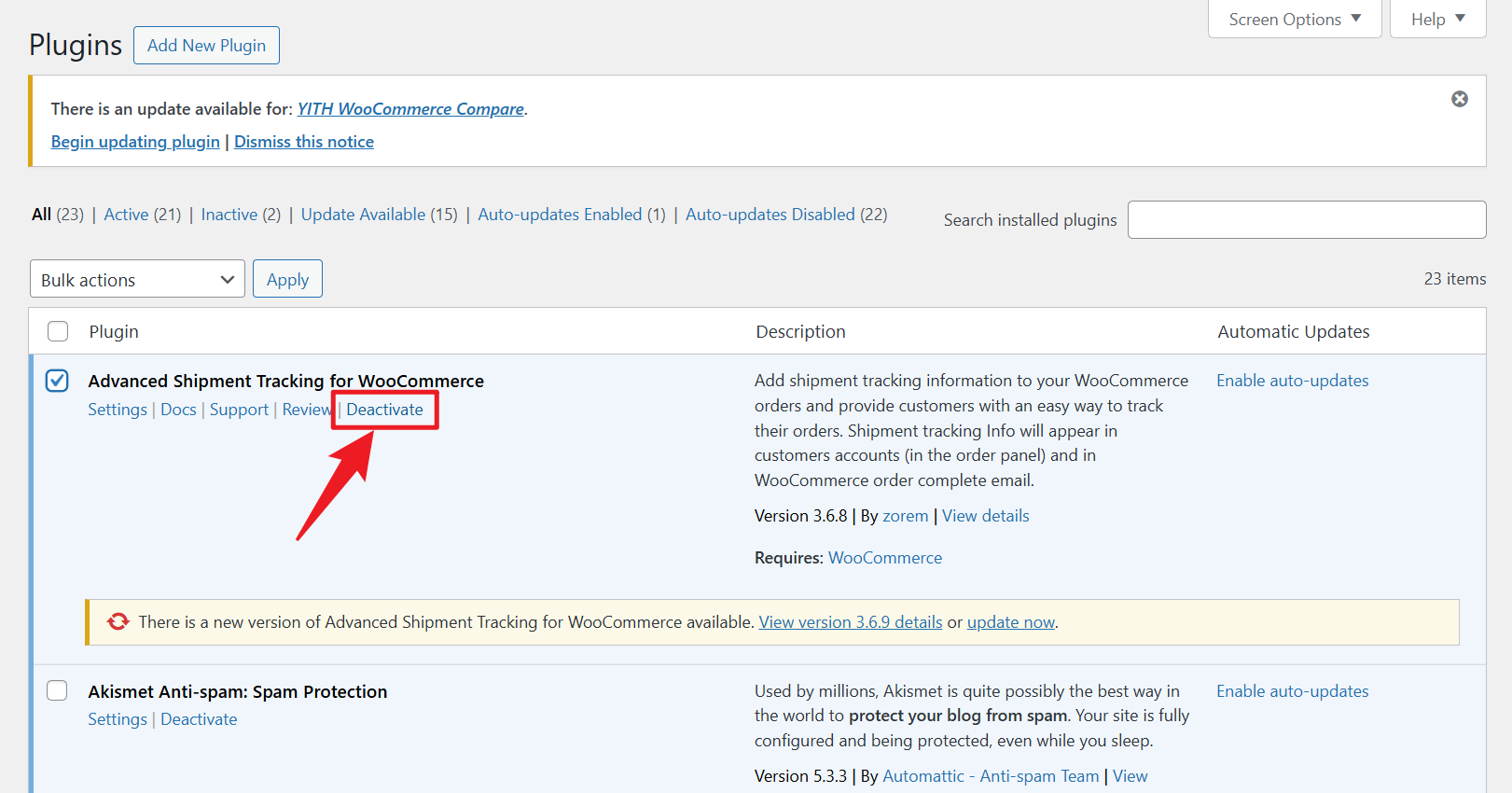Open Automattic - Anti-spam Team author link
Screen dimensions: 1512x793
991,776
